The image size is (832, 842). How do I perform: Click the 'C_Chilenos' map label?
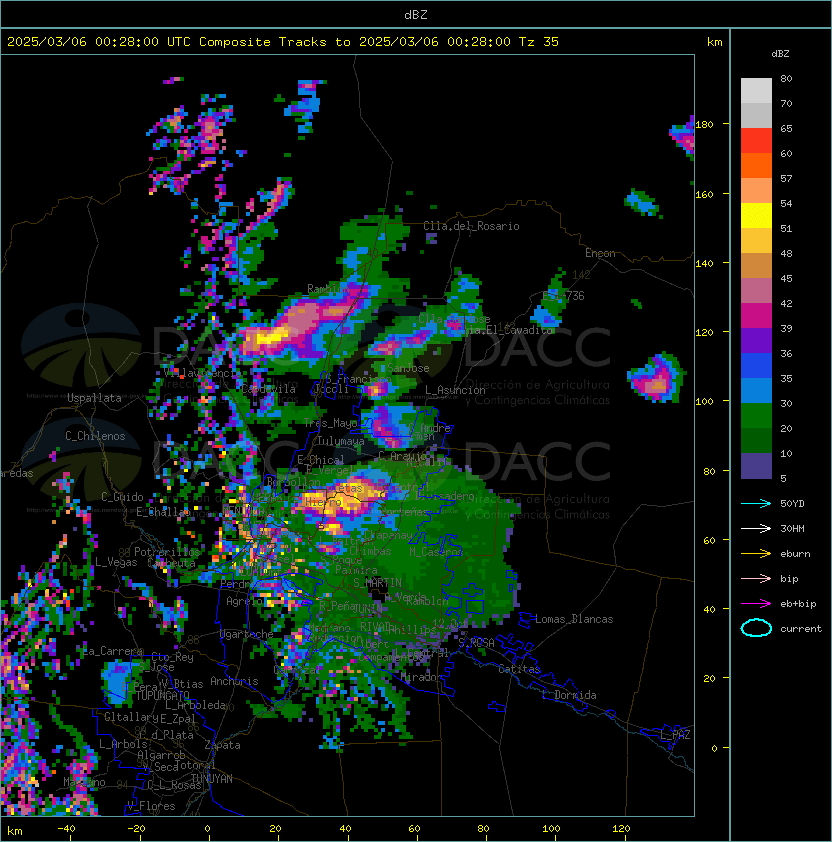pos(95,436)
